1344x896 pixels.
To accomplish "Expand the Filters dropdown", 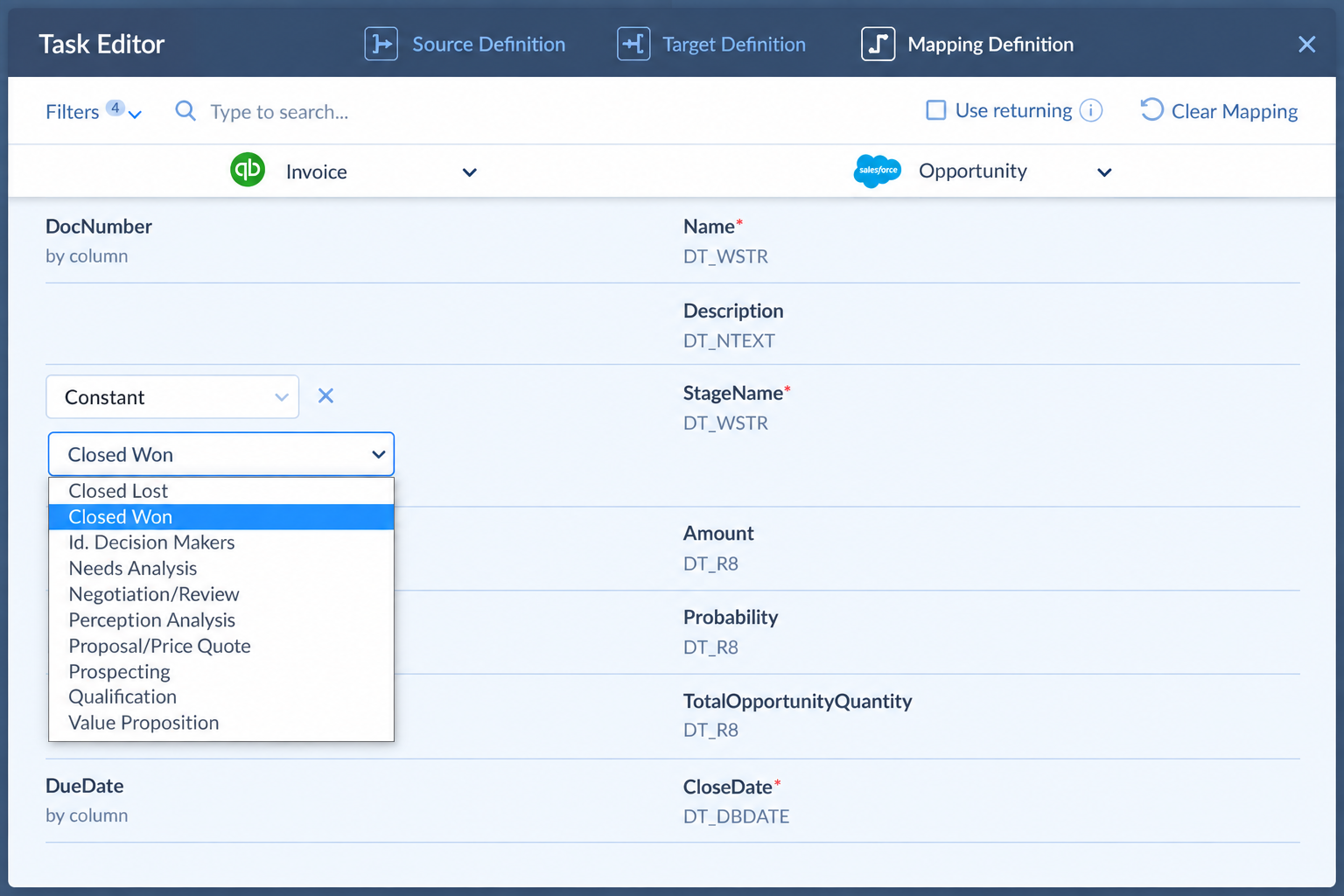I will click(x=94, y=111).
